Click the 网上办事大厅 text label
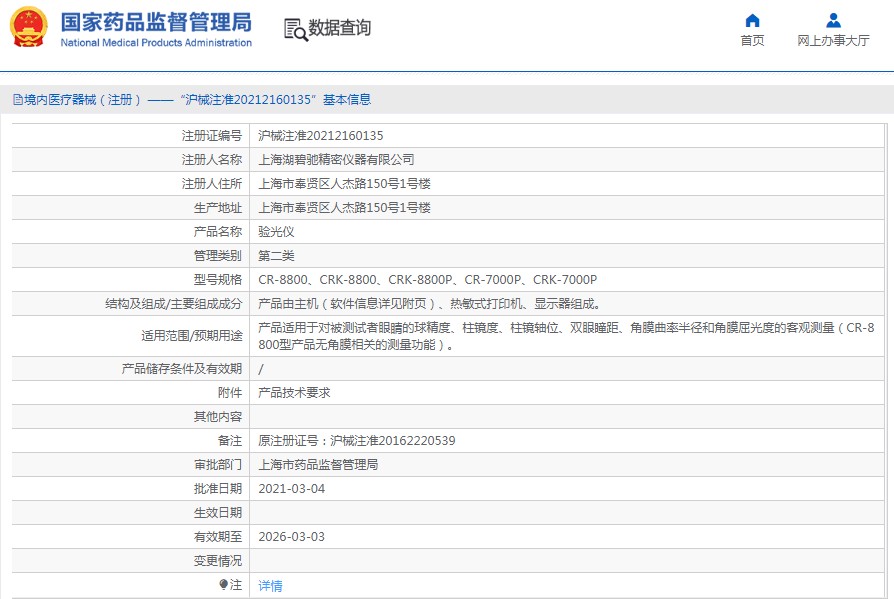The width and height of the screenshot is (894, 599). (x=833, y=40)
